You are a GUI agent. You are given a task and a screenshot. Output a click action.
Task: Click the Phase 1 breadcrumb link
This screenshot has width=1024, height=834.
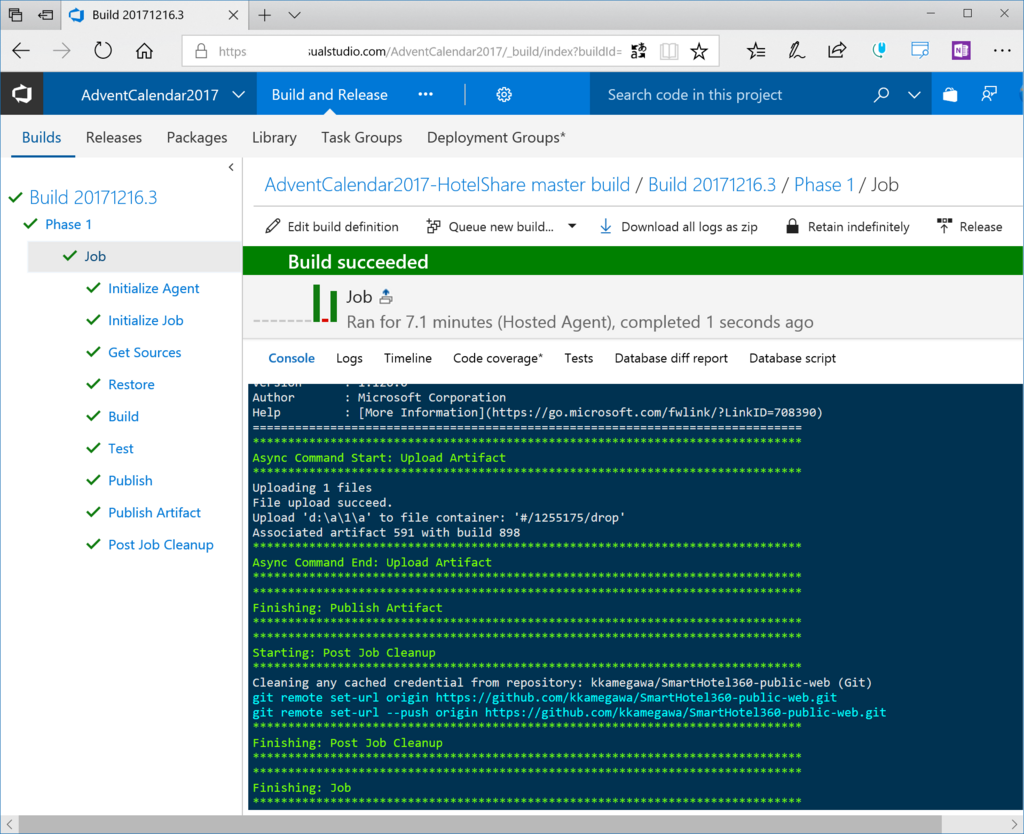pos(824,185)
